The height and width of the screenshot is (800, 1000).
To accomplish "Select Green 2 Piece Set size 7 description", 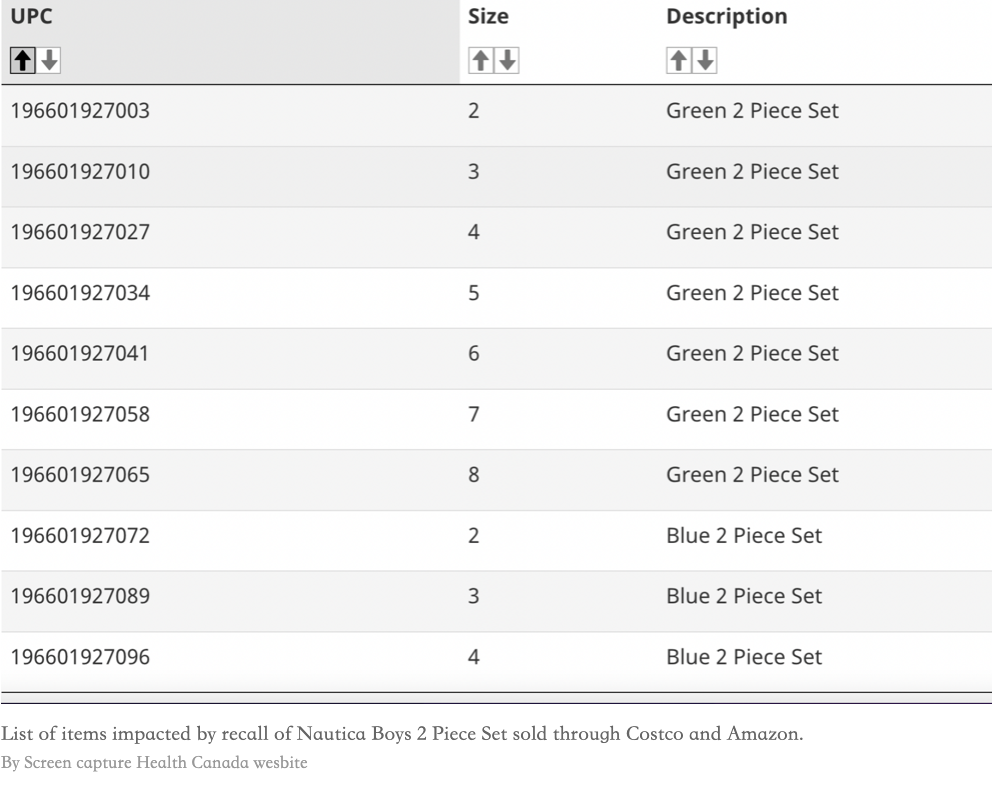I will point(752,415).
